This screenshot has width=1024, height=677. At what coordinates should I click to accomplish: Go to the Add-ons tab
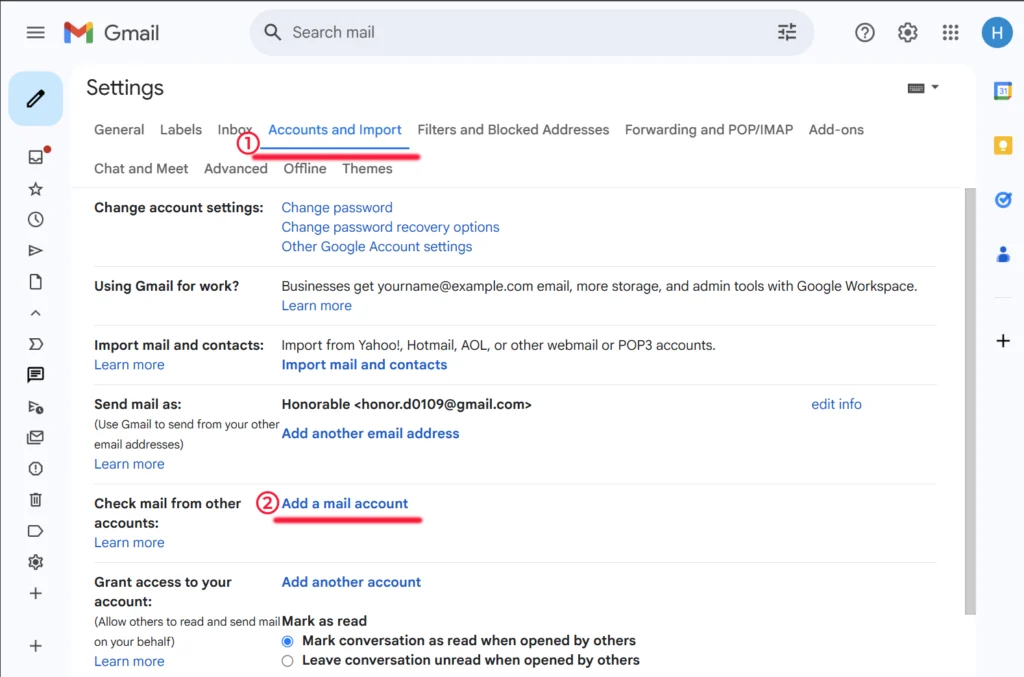(x=836, y=130)
